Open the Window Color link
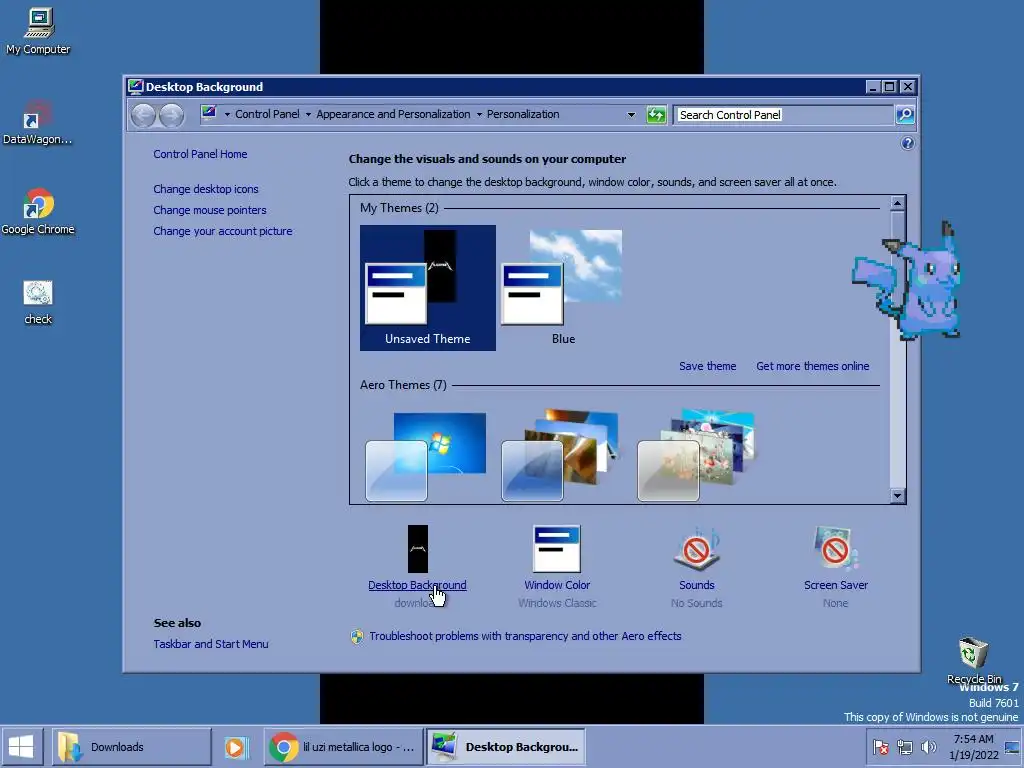 point(557,585)
